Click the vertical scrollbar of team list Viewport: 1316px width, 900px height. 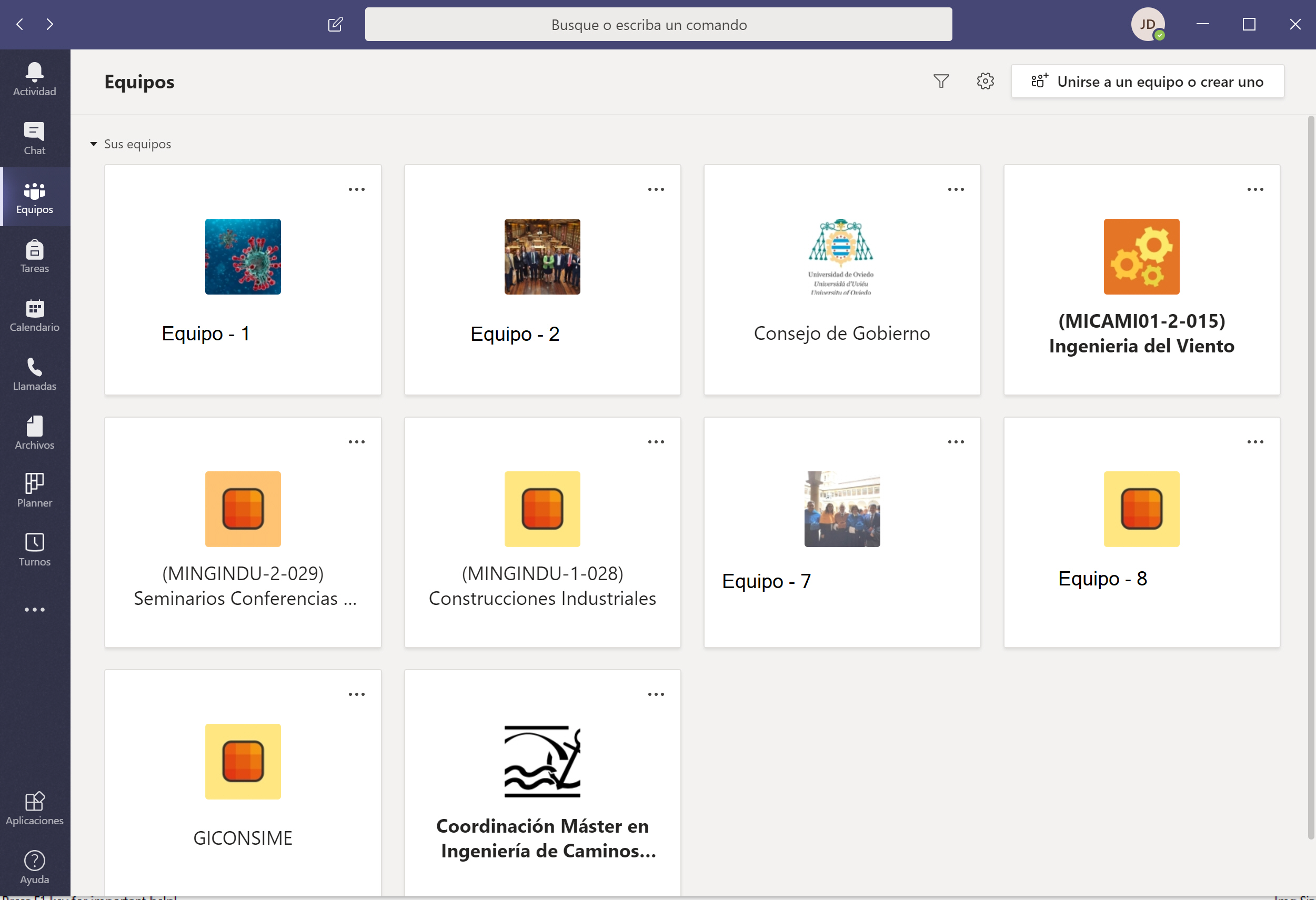click(x=1310, y=479)
